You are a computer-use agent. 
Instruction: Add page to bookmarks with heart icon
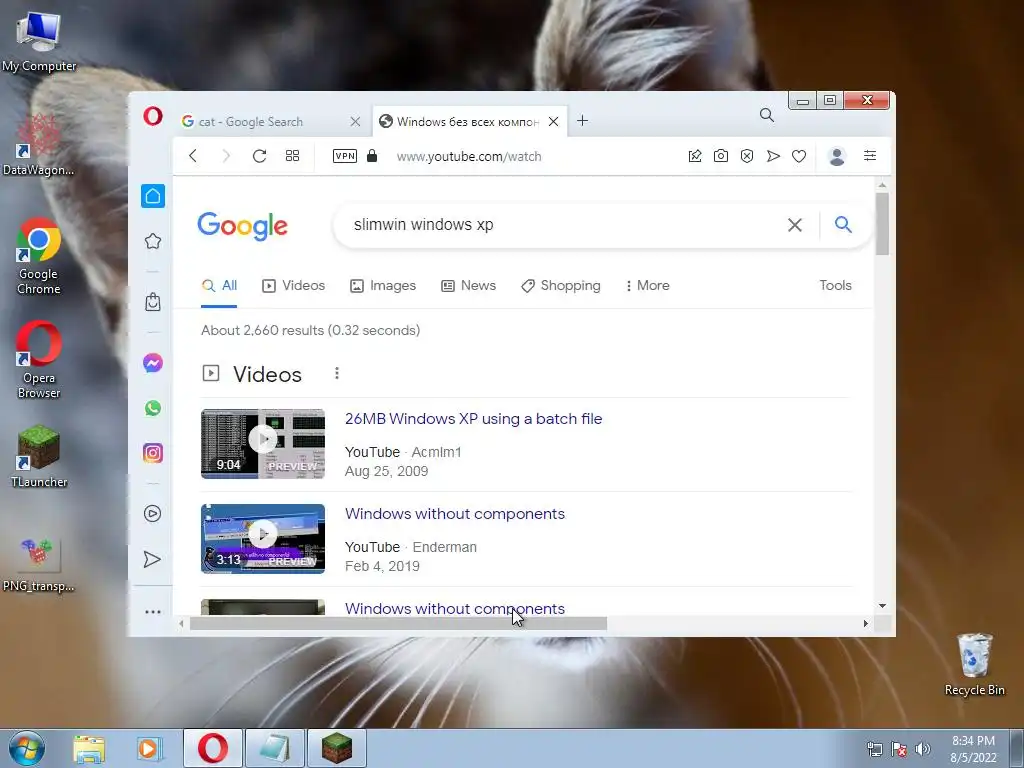[799, 156]
